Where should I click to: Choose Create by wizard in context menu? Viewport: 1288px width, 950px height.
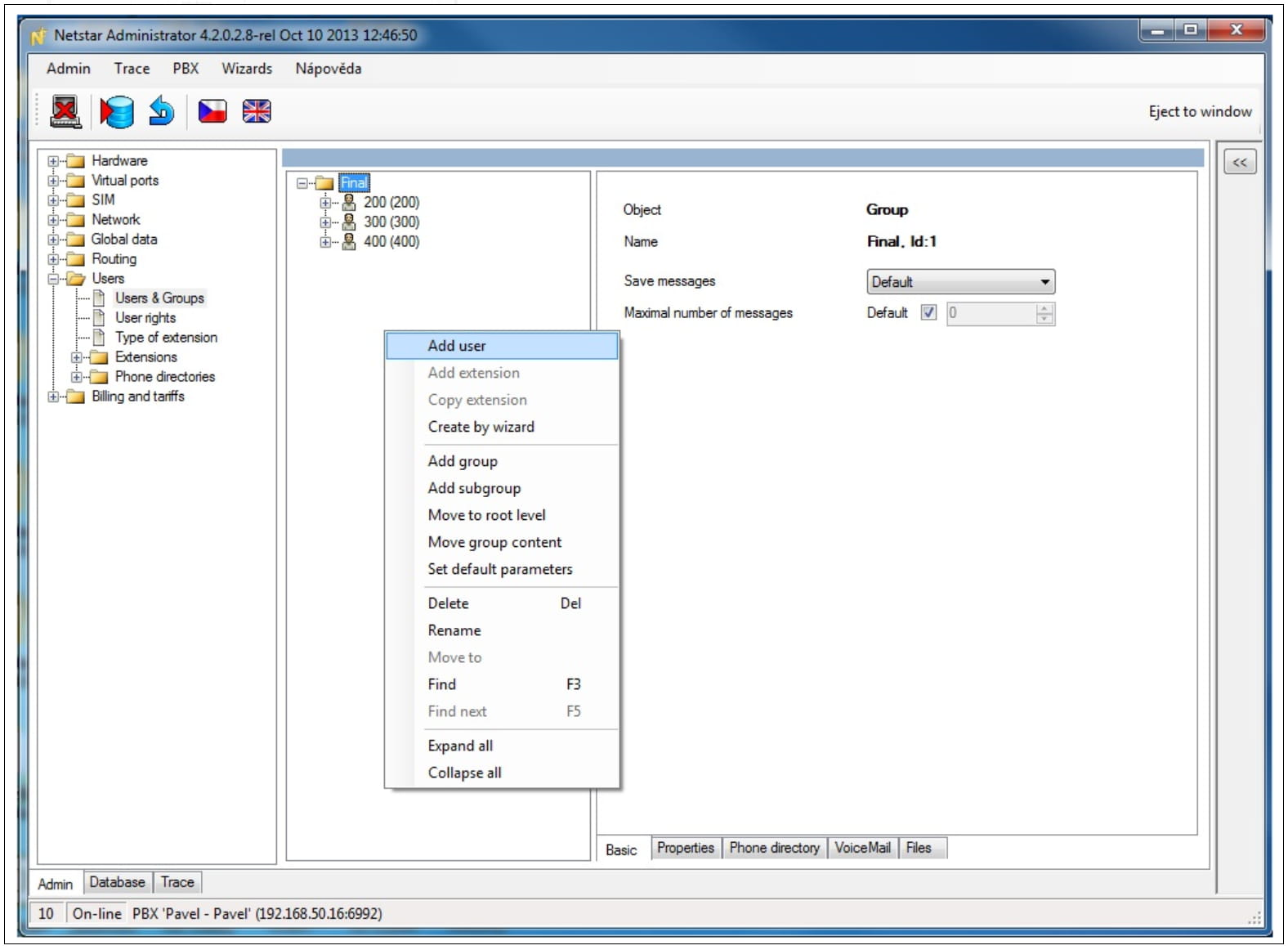point(502,427)
